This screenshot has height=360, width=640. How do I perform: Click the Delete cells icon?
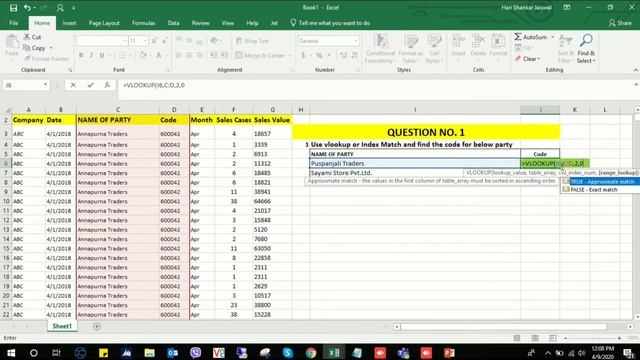[x=478, y=41]
